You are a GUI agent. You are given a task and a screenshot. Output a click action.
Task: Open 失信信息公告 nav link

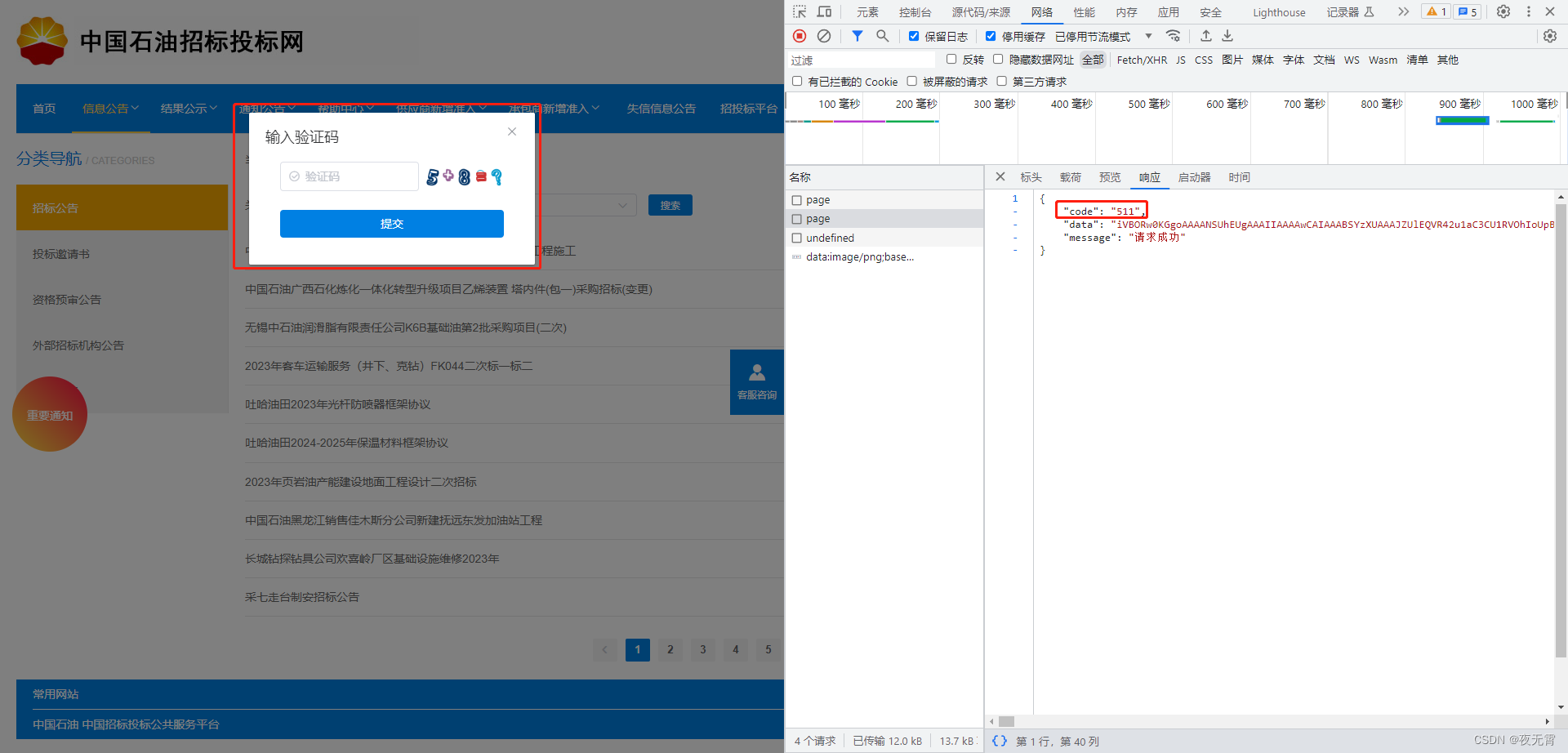pyautogui.click(x=661, y=108)
